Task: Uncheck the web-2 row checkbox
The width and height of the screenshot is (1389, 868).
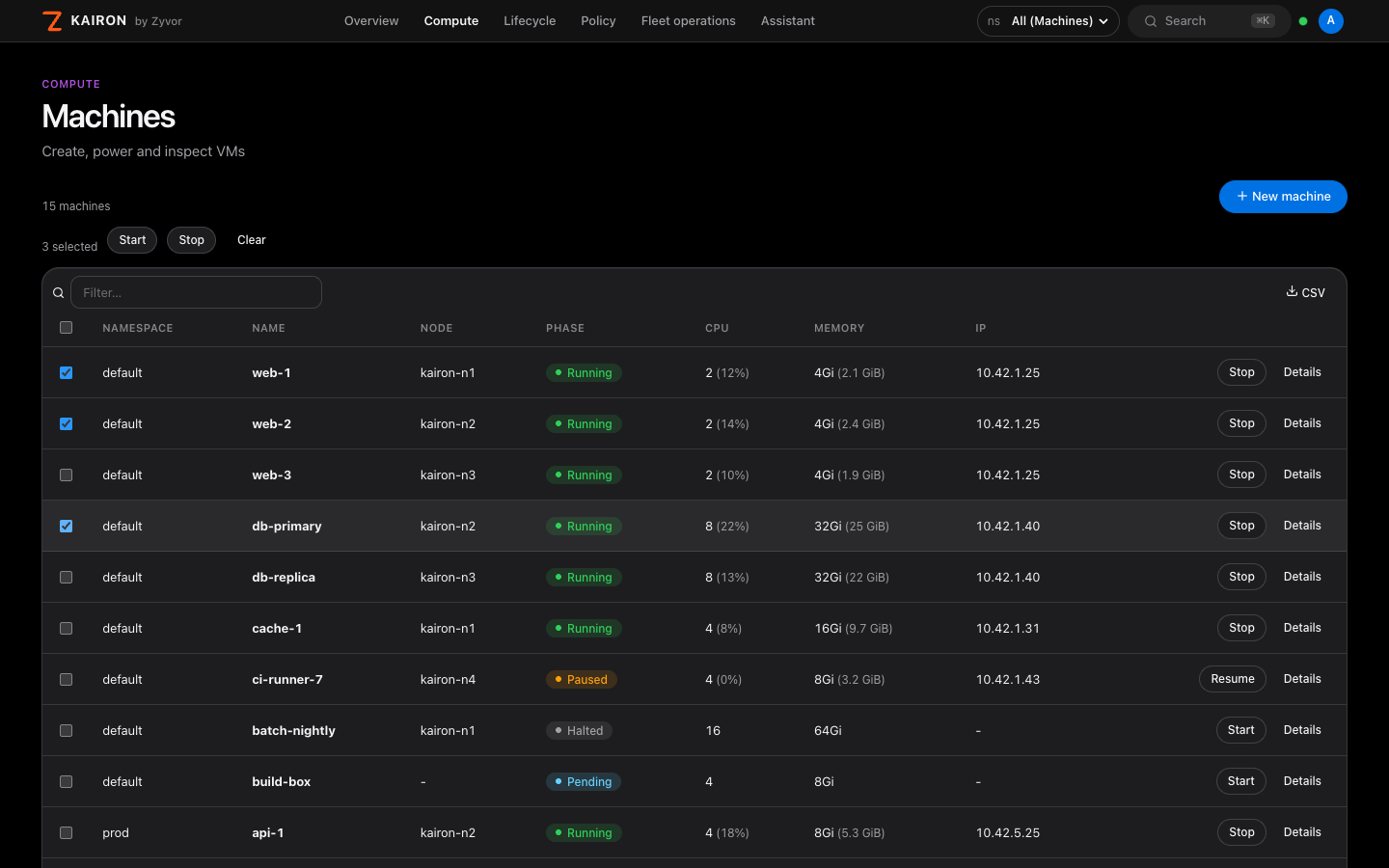Action: [67, 423]
